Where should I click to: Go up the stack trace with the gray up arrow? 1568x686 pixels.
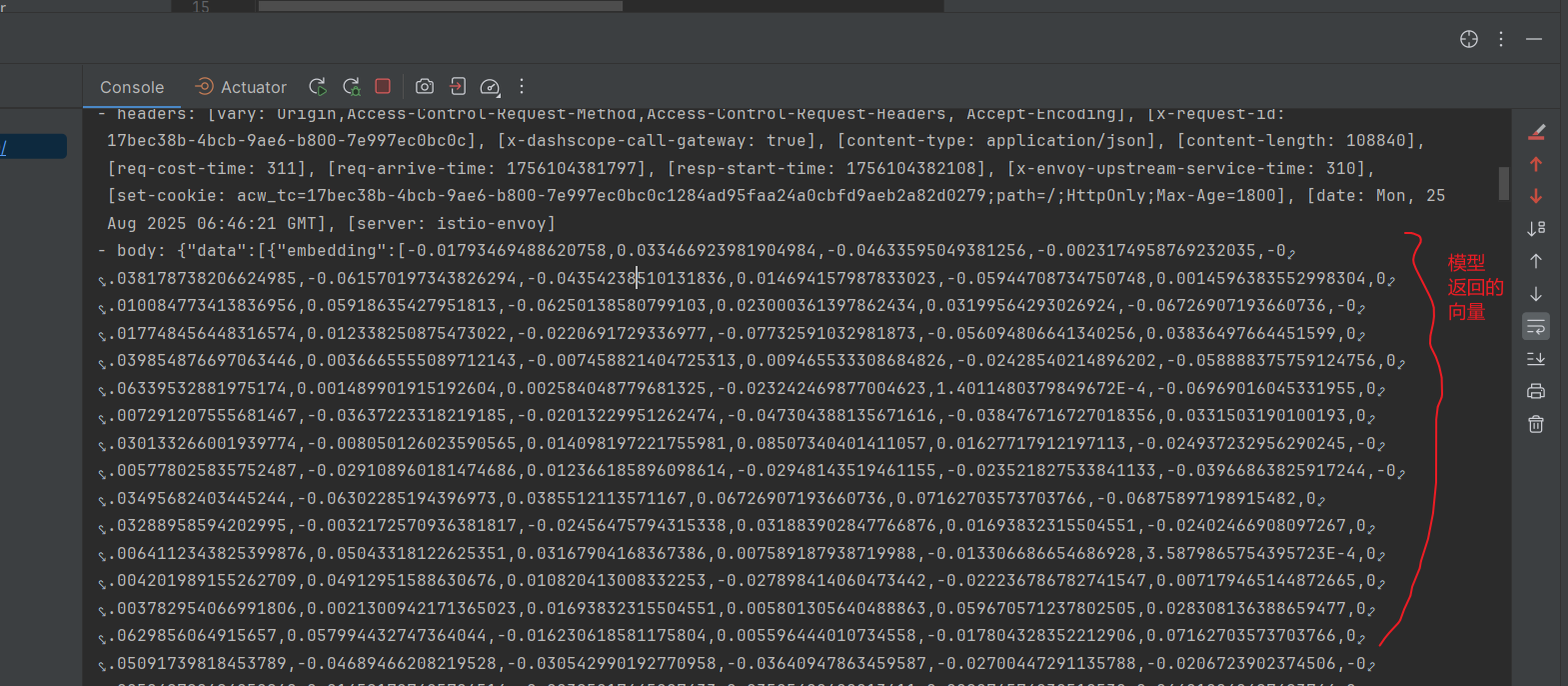tap(1536, 261)
